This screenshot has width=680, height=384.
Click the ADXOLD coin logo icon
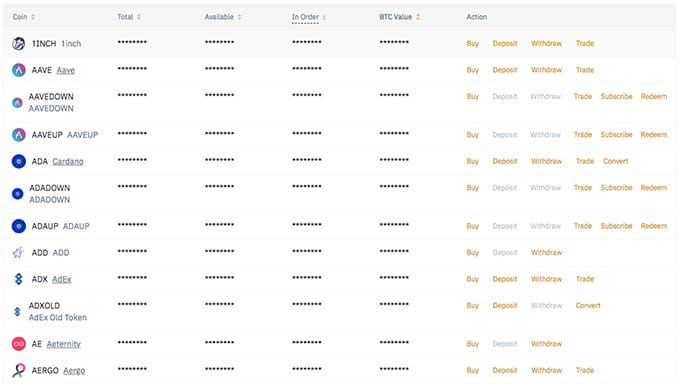coord(17,311)
